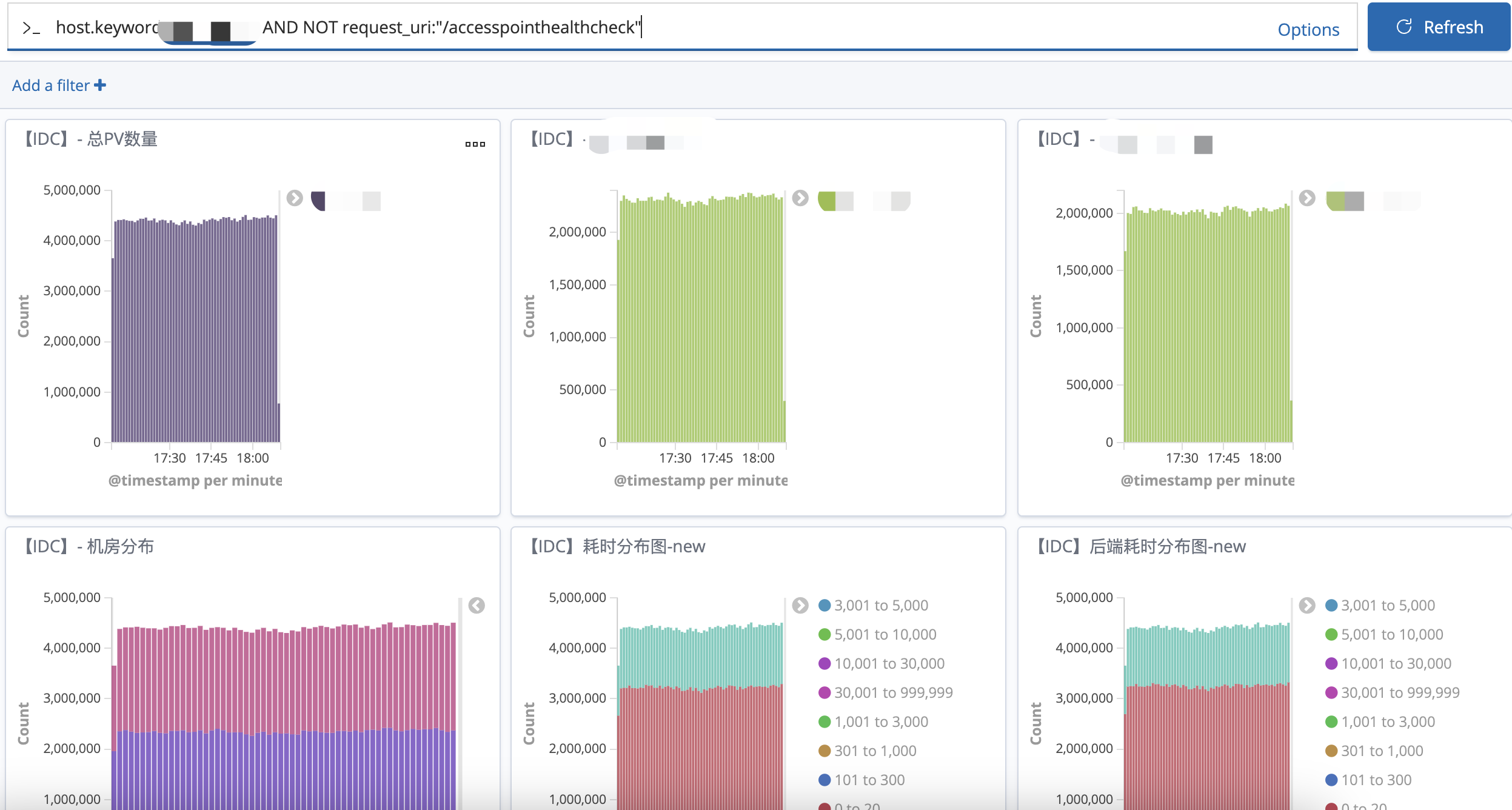Select '1,001 to 3,000' legend in 后端耗时分布图-new

click(x=1380, y=721)
